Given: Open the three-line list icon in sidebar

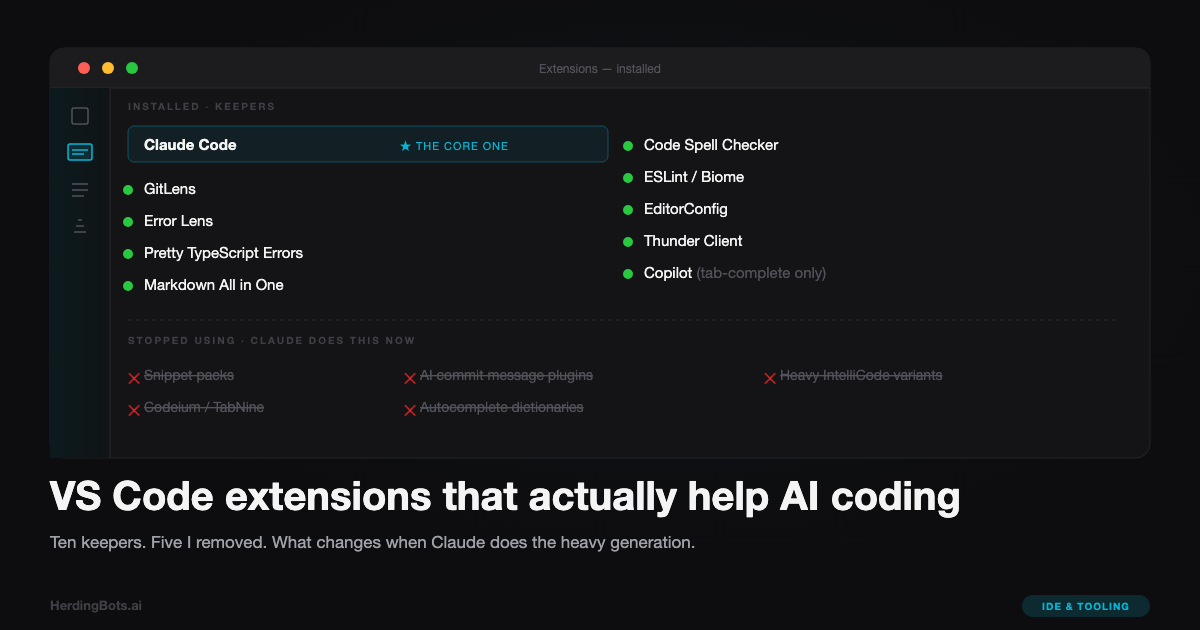Looking at the screenshot, I should click(80, 190).
